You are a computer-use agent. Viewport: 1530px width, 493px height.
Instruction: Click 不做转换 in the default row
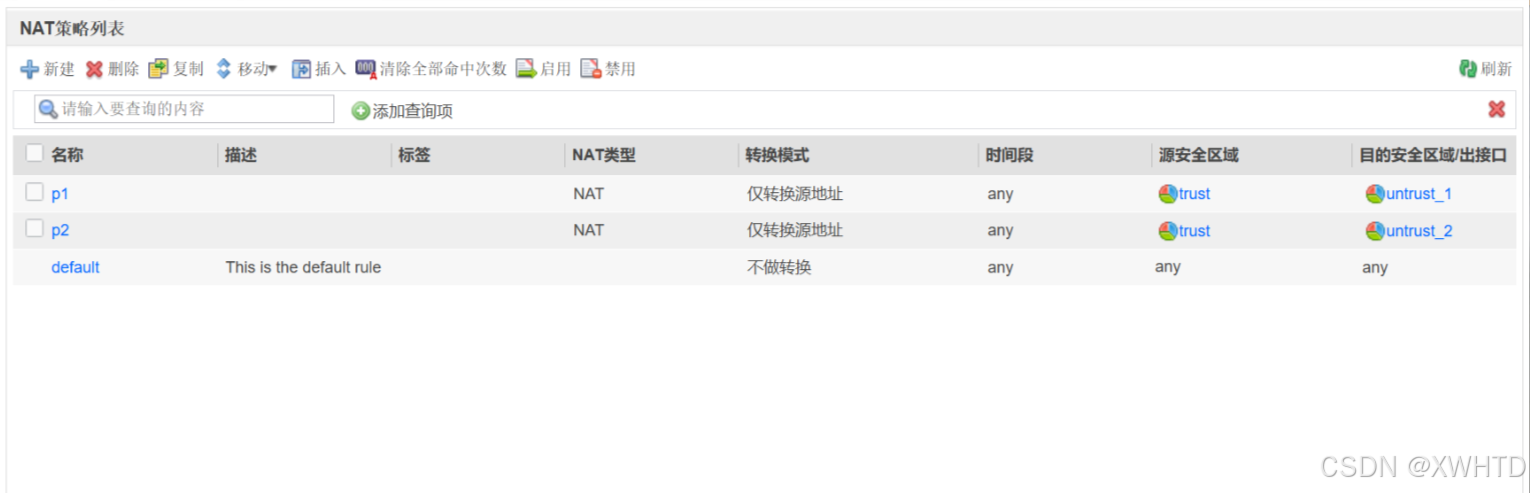(x=779, y=267)
